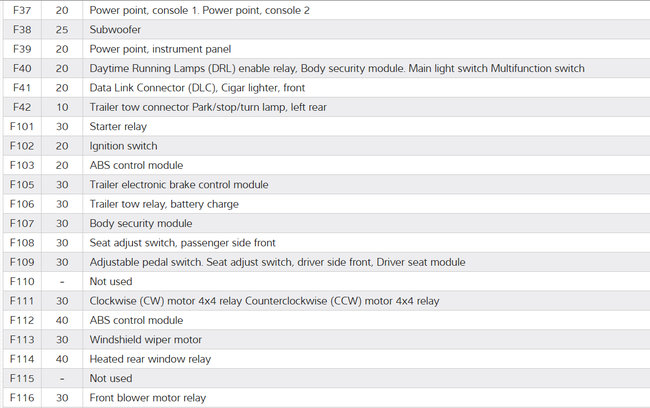Click the Daytime Running Lamps description row
The image size is (650, 408).
336,68
